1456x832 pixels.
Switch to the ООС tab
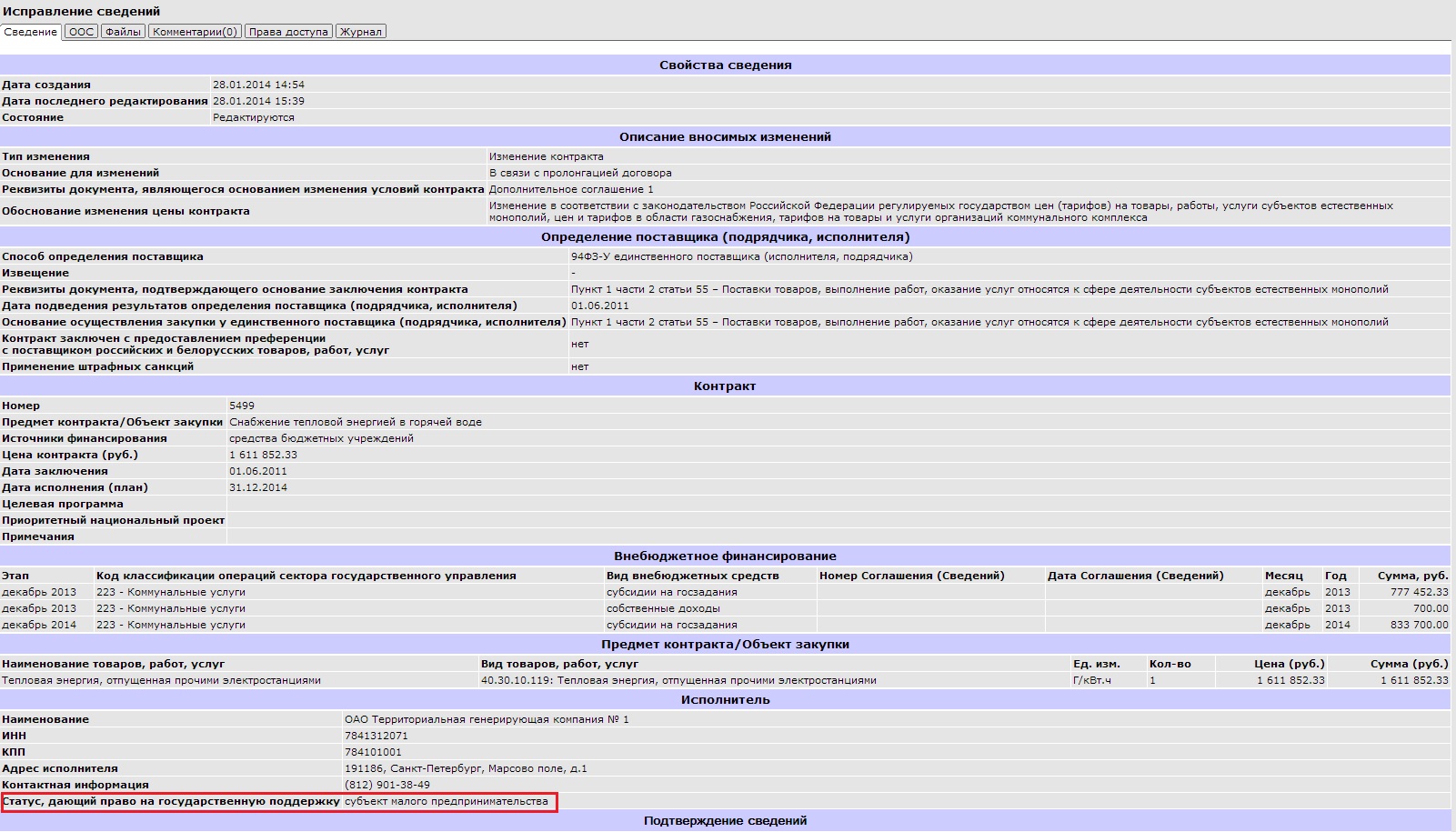click(81, 32)
